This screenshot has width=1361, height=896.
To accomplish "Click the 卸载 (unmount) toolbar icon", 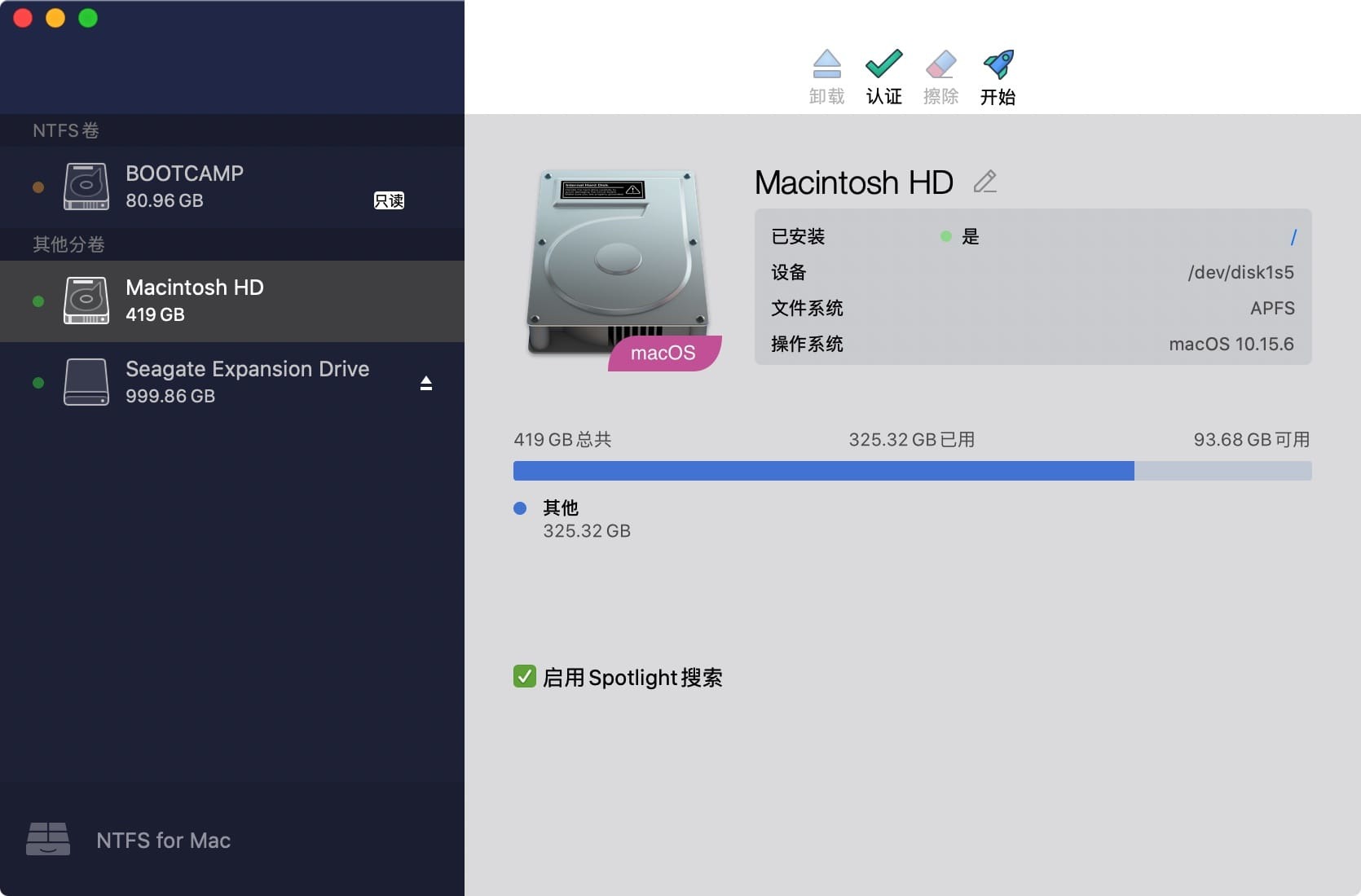I will tap(826, 65).
